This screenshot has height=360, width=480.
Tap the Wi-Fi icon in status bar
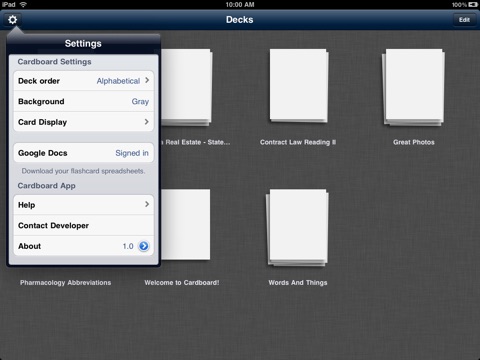23,4
